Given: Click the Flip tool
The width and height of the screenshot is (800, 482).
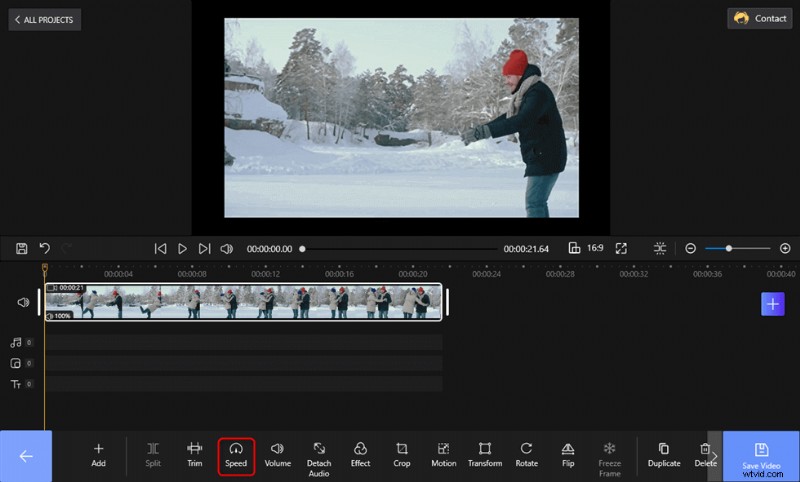Looking at the screenshot, I should [x=568, y=455].
